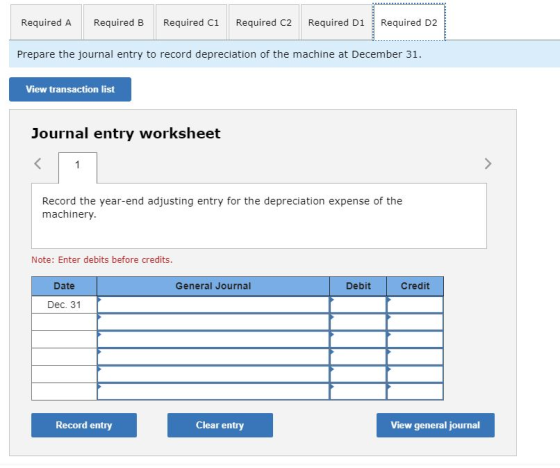Viewport: 560px width, 468px height.
Task: Click the View transaction list button
Action: point(70,89)
